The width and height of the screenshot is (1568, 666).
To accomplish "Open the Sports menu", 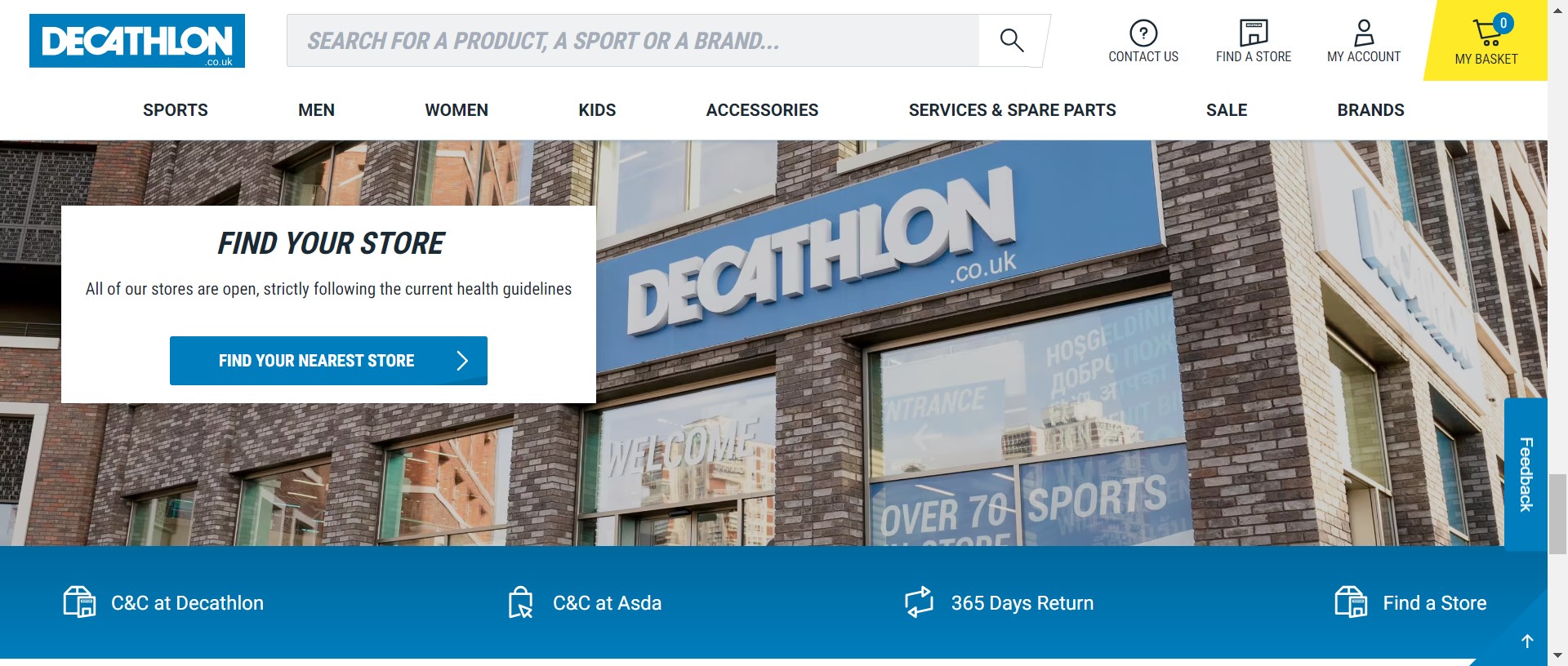I will [176, 110].
